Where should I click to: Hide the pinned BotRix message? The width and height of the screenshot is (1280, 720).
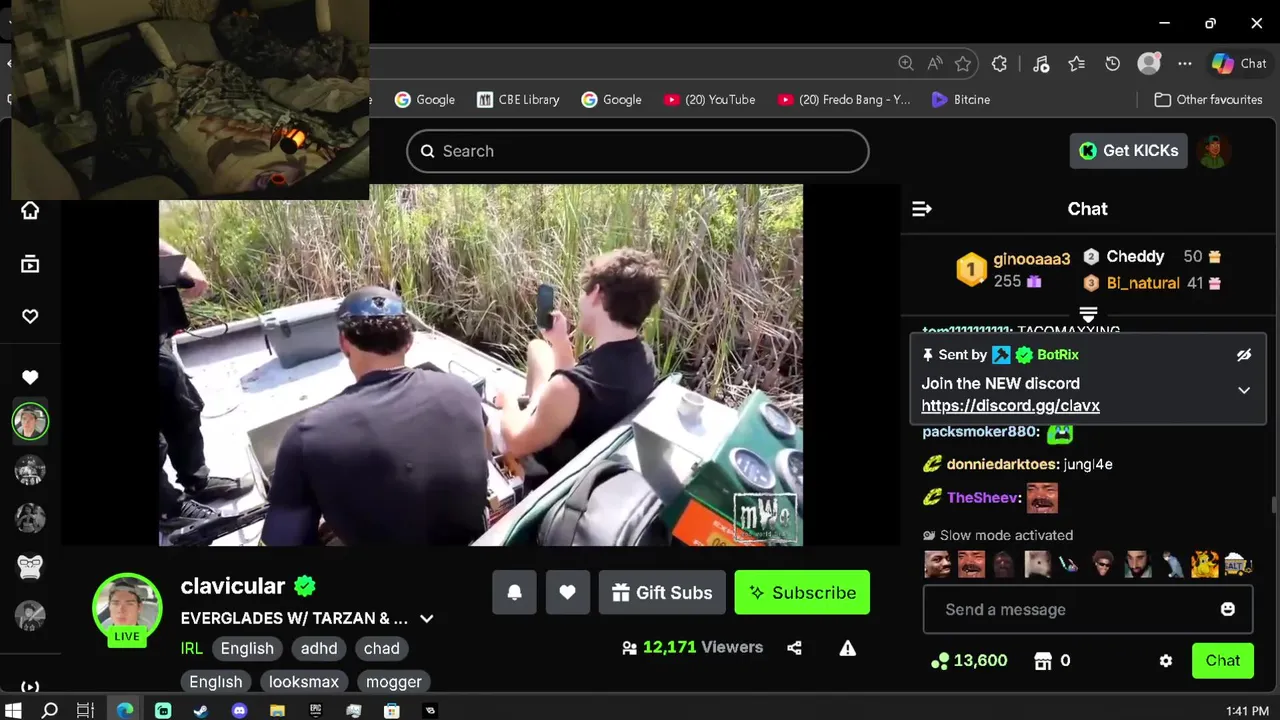coord(1244,355)
